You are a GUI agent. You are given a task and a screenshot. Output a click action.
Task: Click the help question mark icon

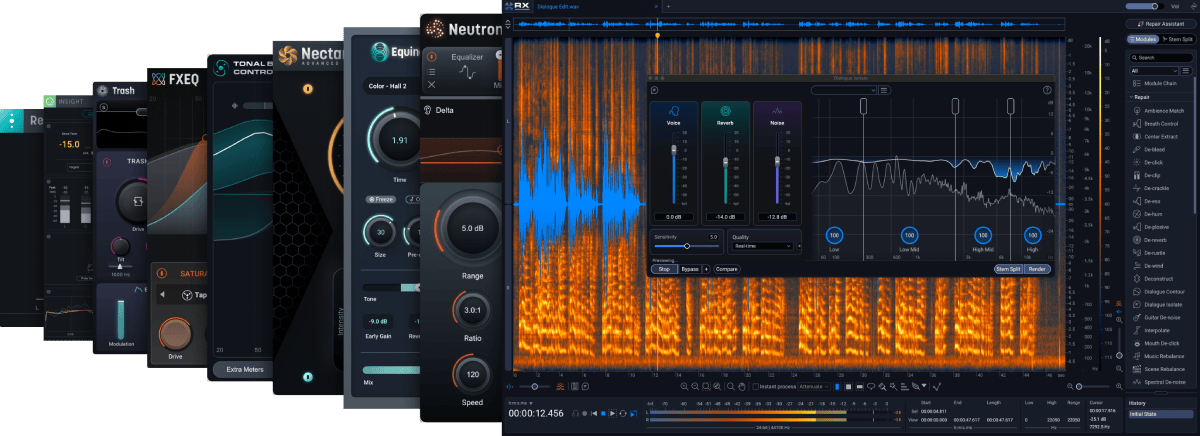[1047, 89]
